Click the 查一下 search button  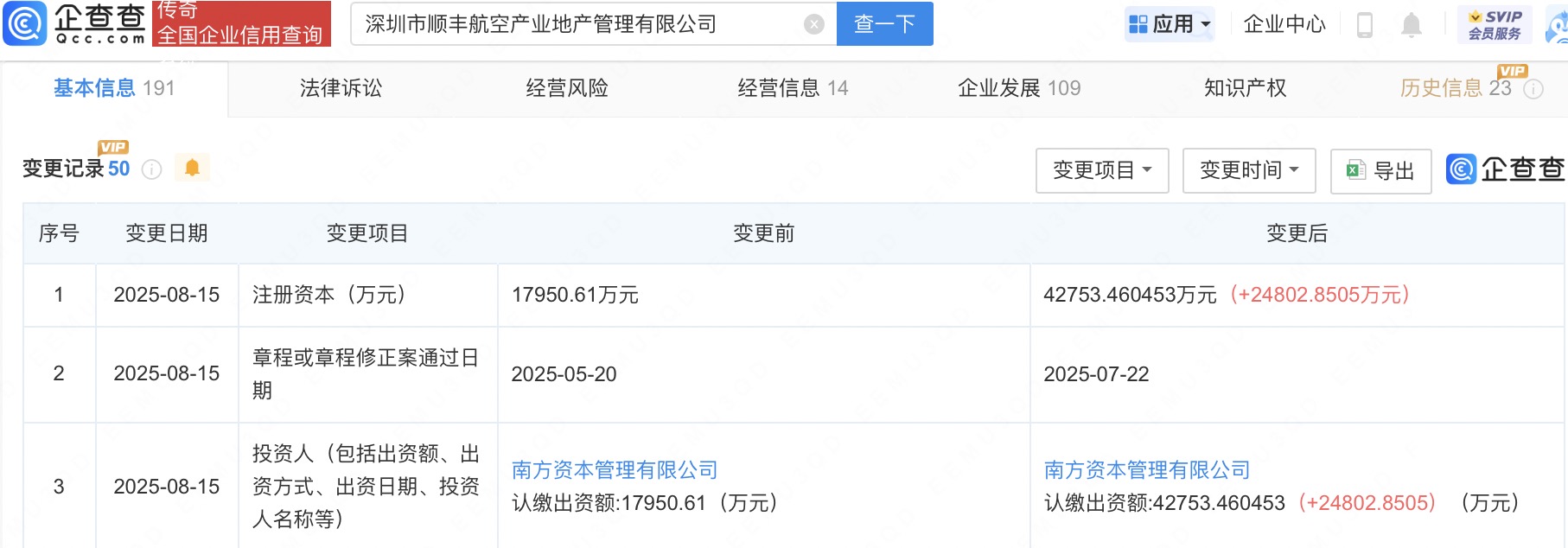point(885,24)
